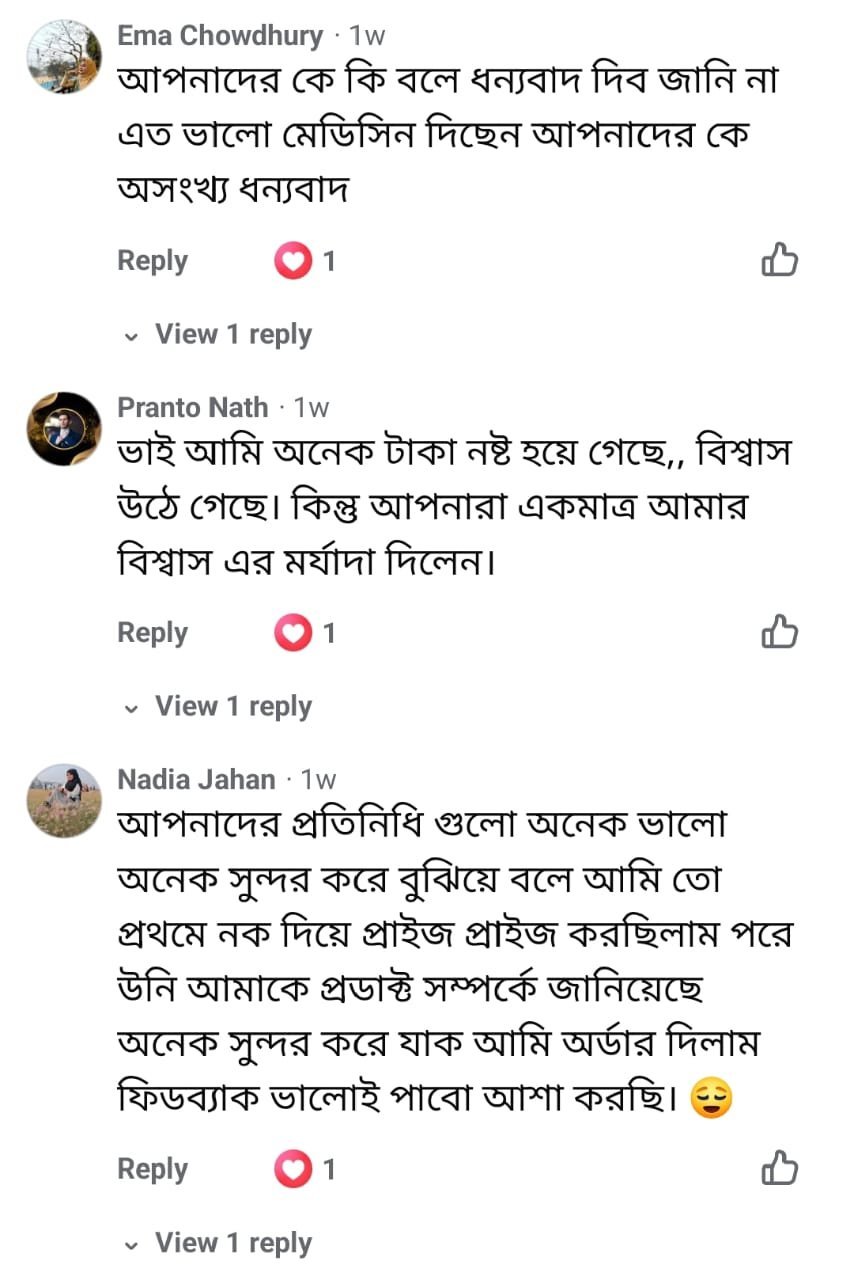This screenshot has width=854, height=1280.
Task: Reply to Pranto Nath's comment
Action: [152, 633]
